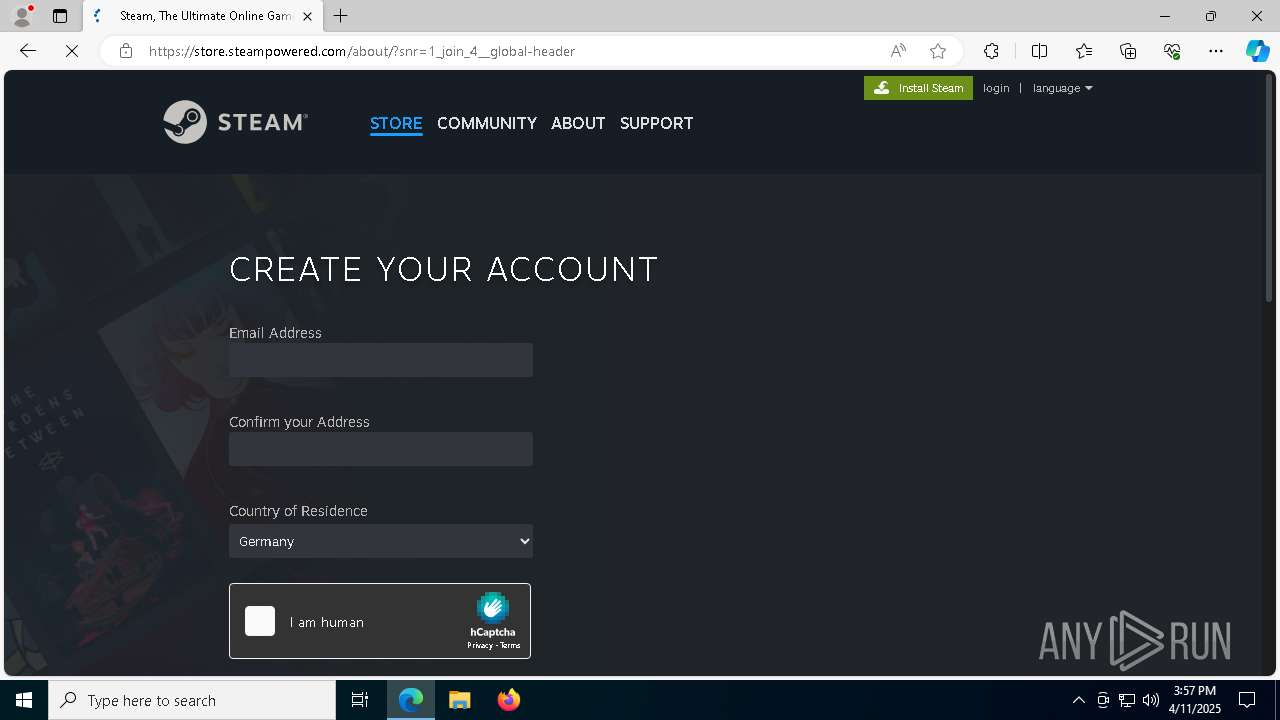Open network status tray icon

pos(1127,700)
